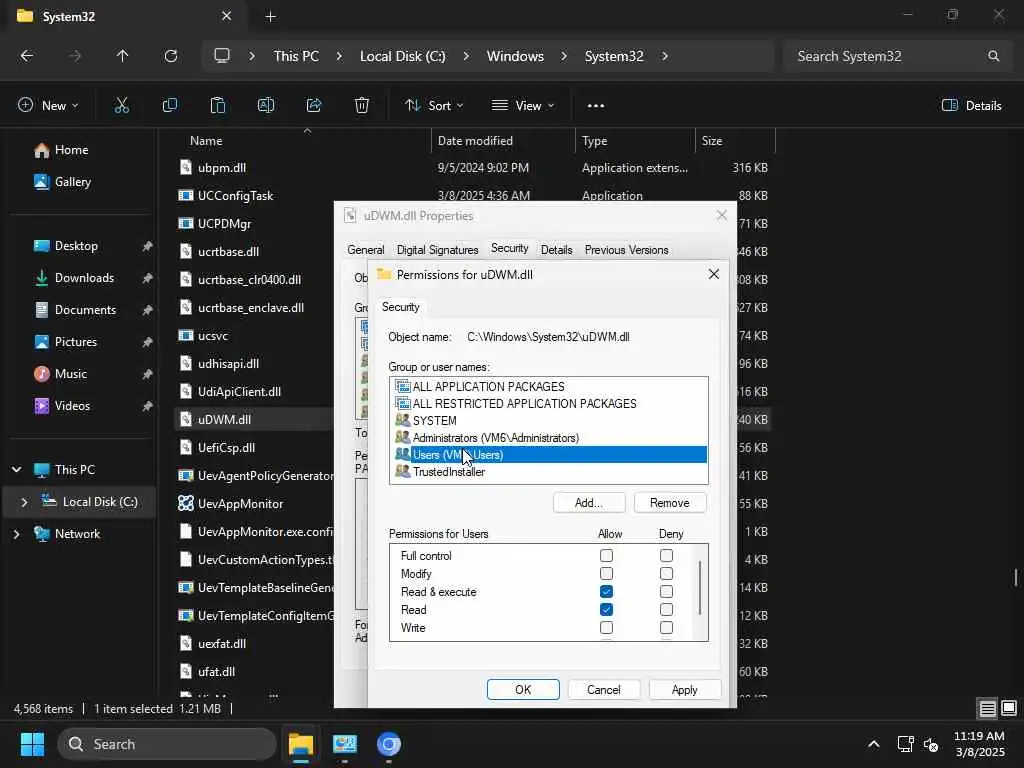
Task: Show hidden system tray icons
Action: (x=874, y=744)
